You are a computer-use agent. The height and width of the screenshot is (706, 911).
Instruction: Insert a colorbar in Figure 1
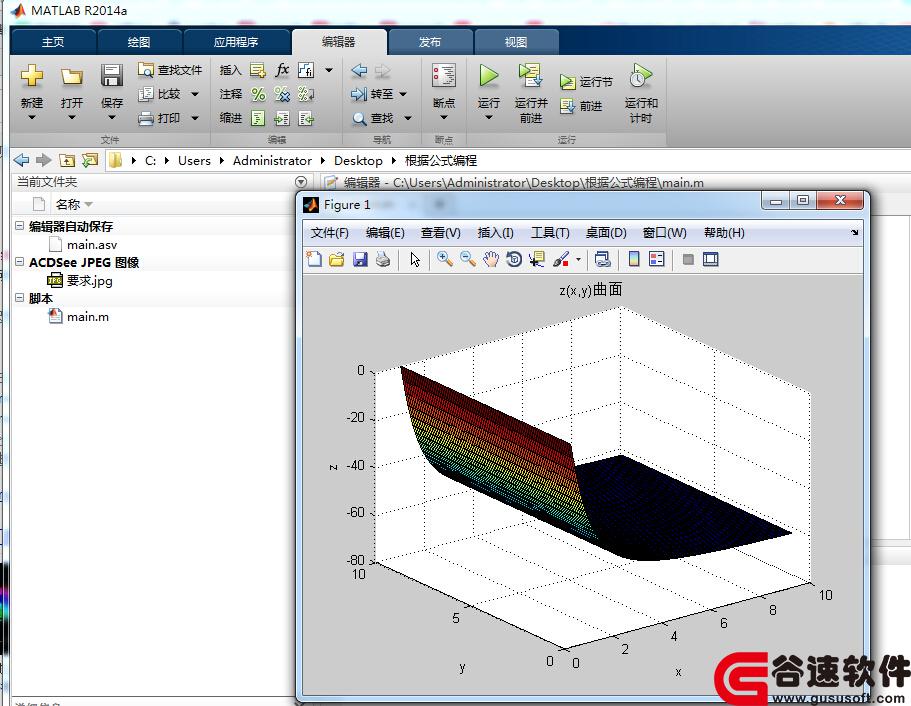pos(634,259)
